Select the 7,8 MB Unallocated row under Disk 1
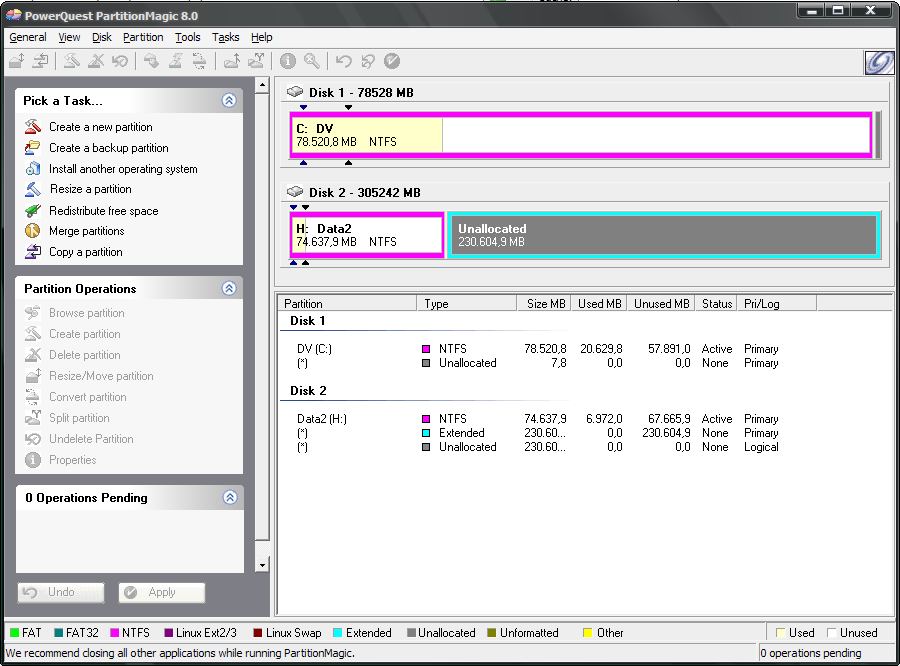 537,363
